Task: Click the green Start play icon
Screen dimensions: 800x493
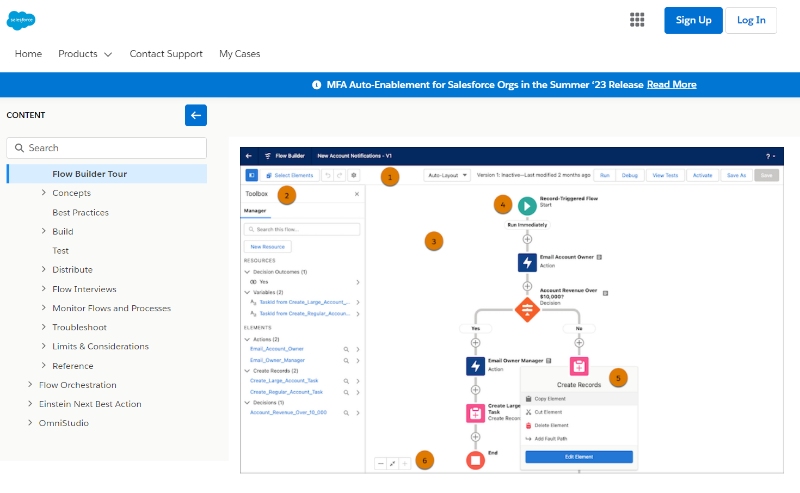Action: coord(527,205)
